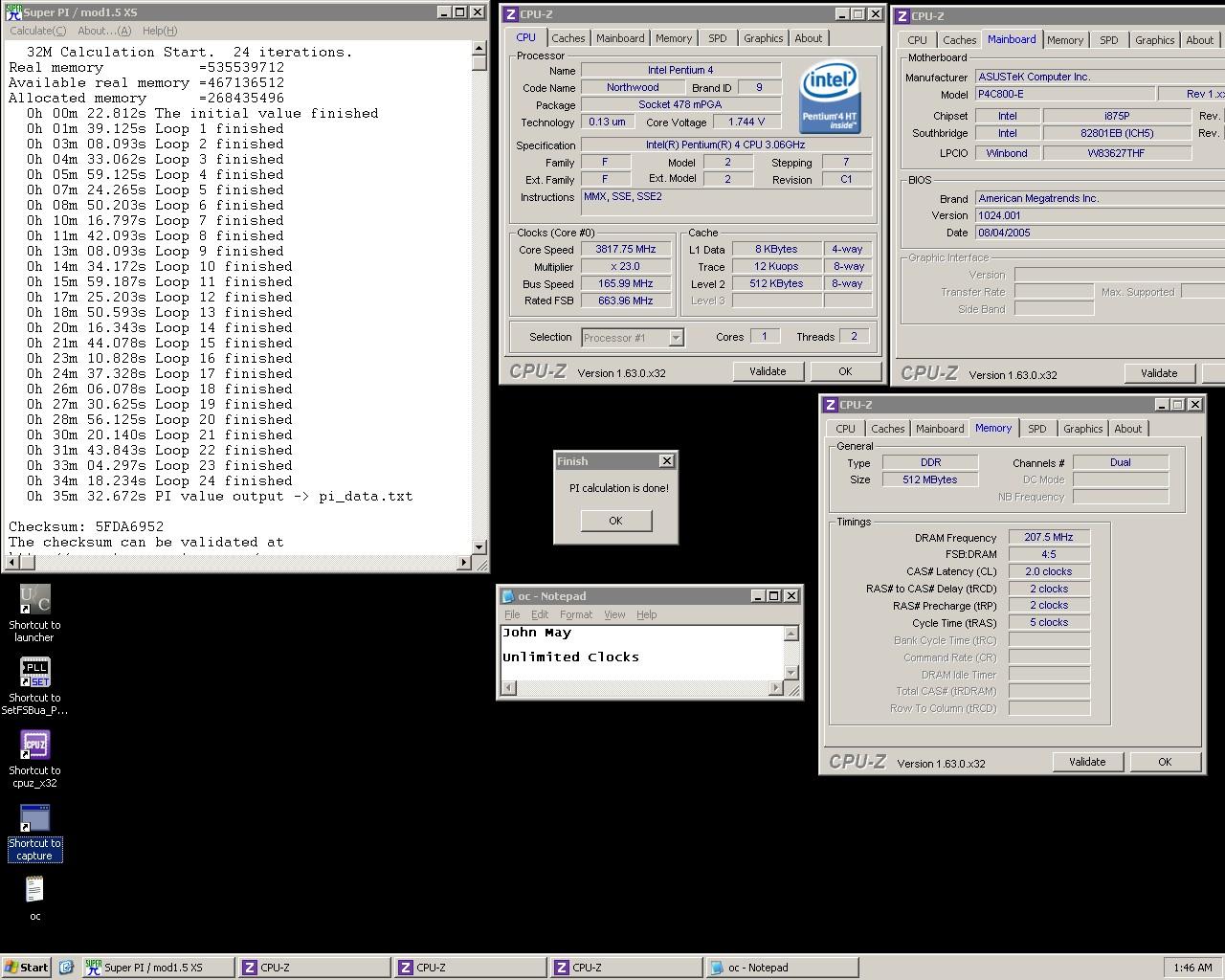
Task: Close the Finish dialog with the X
Action: (667, 461)
